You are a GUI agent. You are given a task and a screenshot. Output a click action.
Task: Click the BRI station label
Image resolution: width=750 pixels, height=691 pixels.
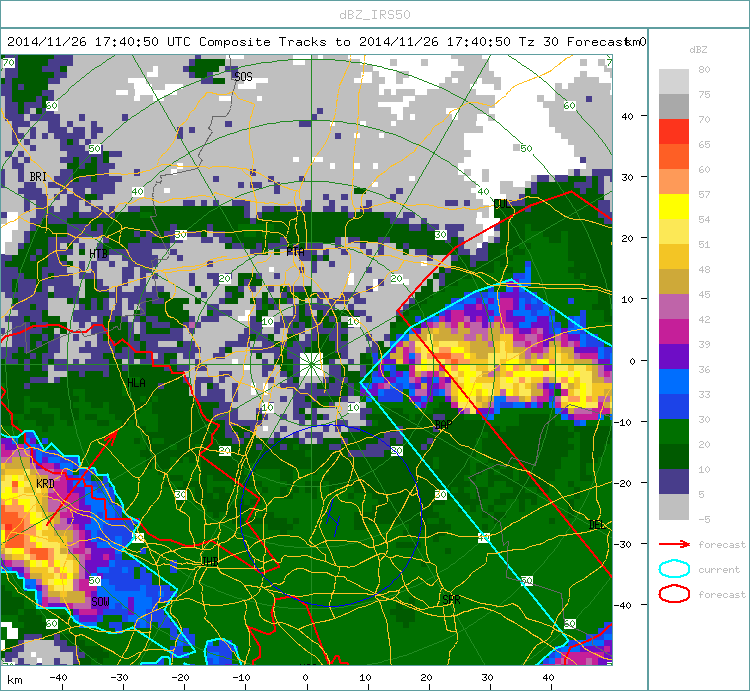(38, 176)
